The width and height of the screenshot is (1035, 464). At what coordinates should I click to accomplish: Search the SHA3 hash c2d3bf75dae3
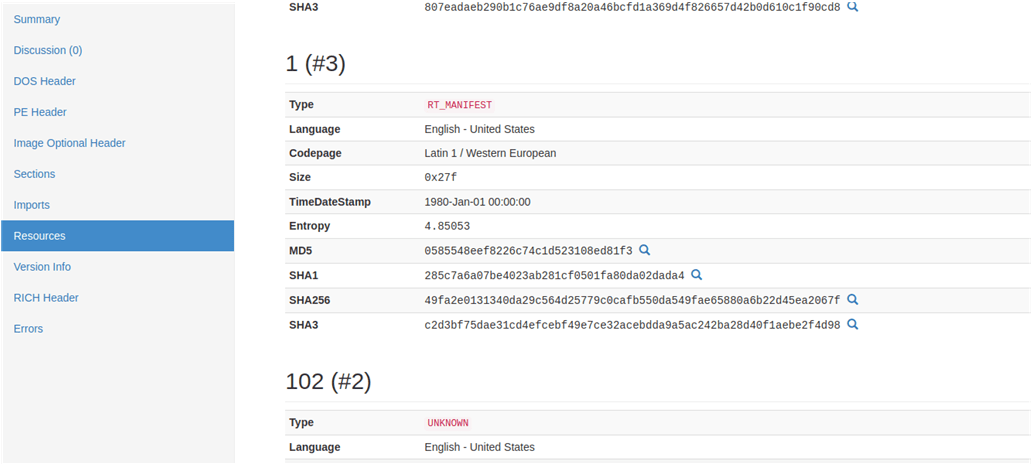coord(852,324)
